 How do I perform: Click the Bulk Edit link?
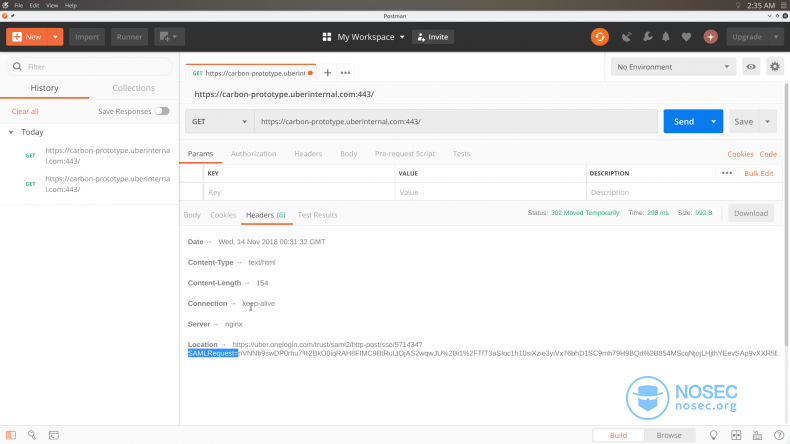[759, 173]
